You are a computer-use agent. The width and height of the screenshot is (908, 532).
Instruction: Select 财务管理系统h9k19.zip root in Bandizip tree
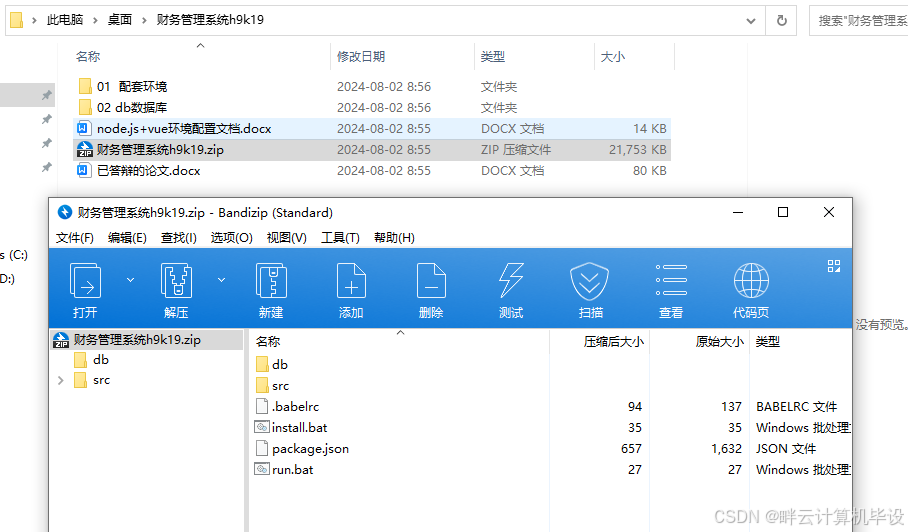coord(147,340)
